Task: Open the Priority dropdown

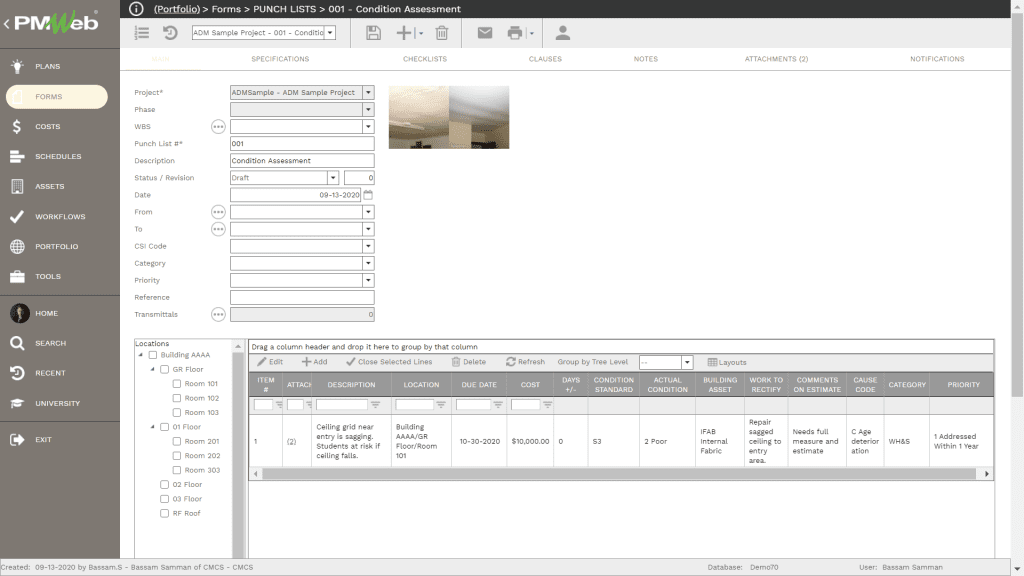Action: [x=366, y=279]
